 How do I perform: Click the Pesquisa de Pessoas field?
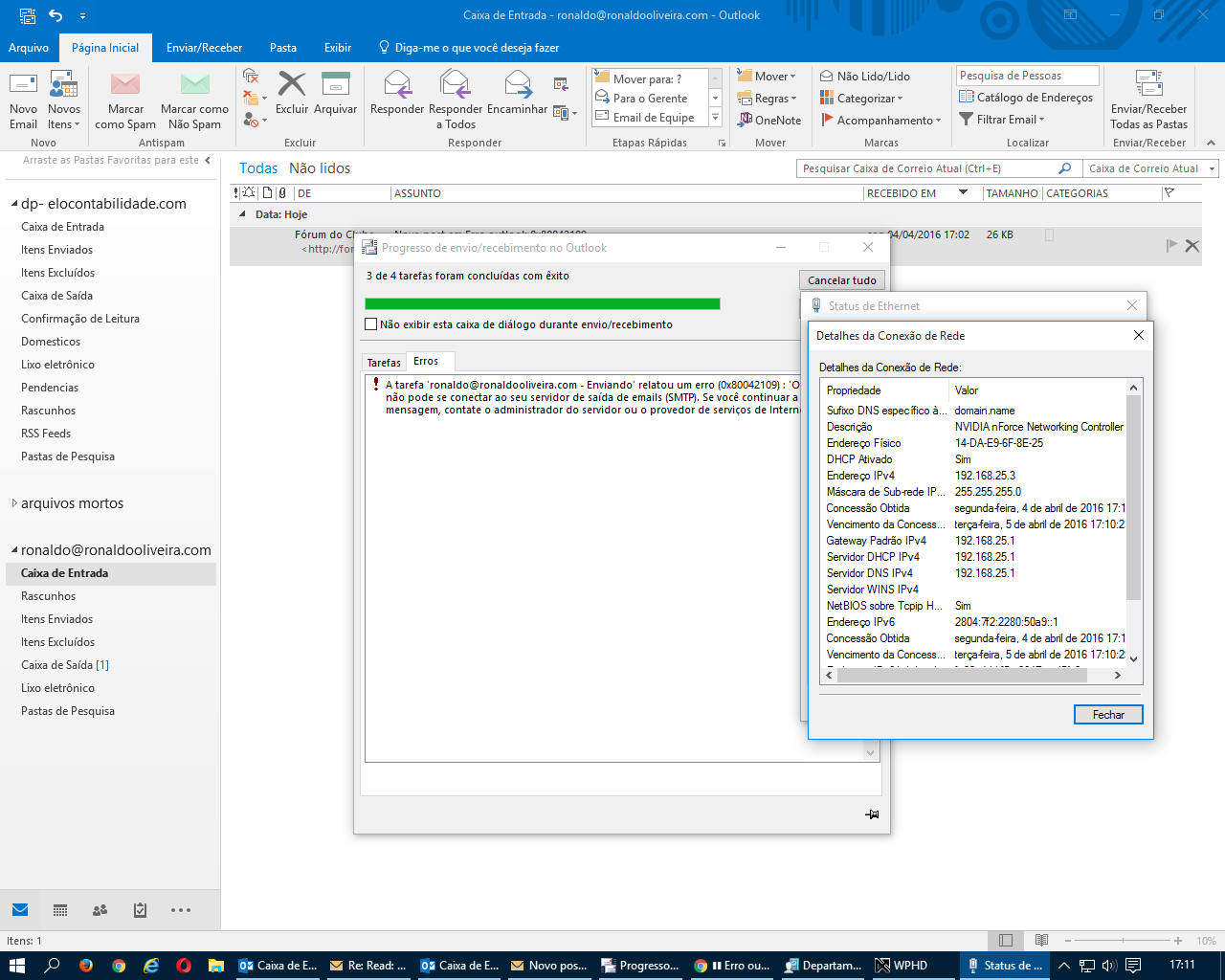(x=1027, y=76)
